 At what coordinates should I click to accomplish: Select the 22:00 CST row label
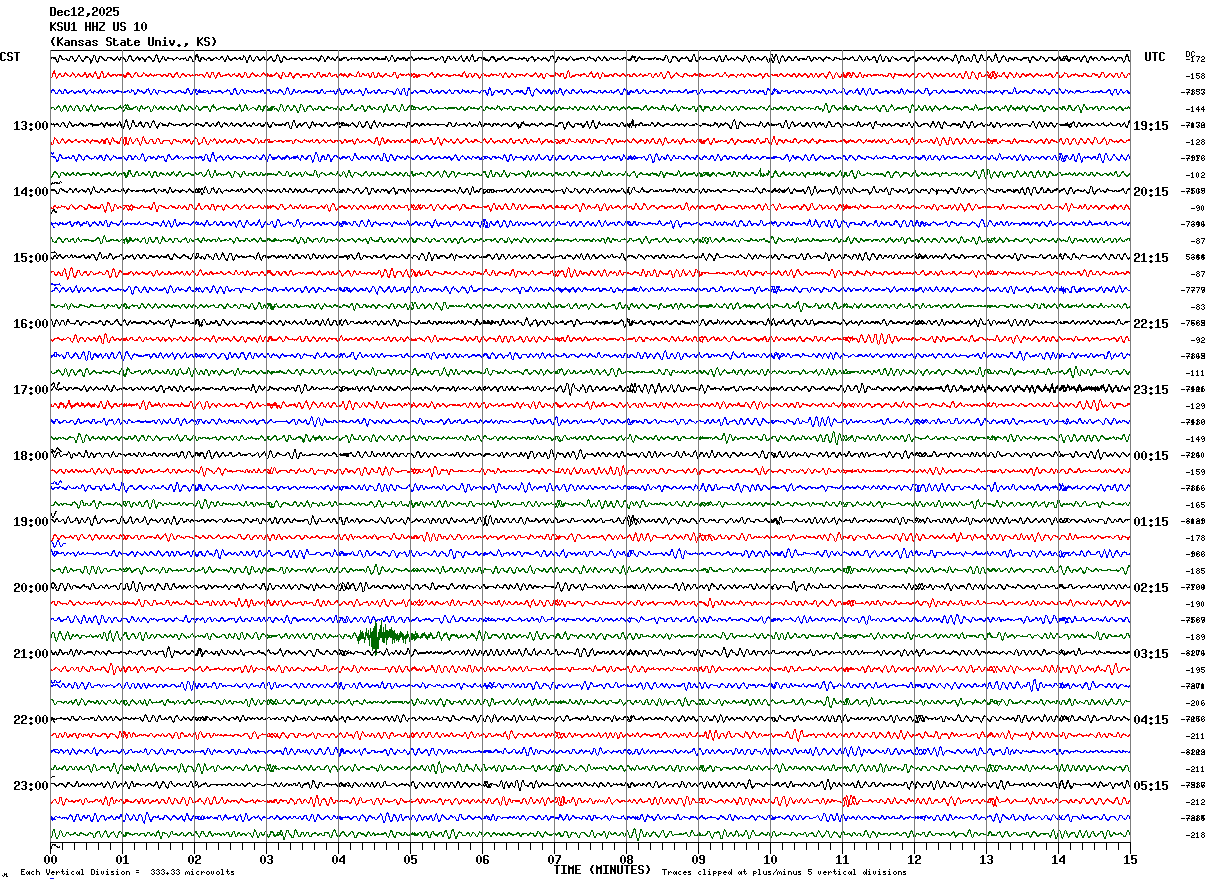pyautogui.click(x=31, y=720)
